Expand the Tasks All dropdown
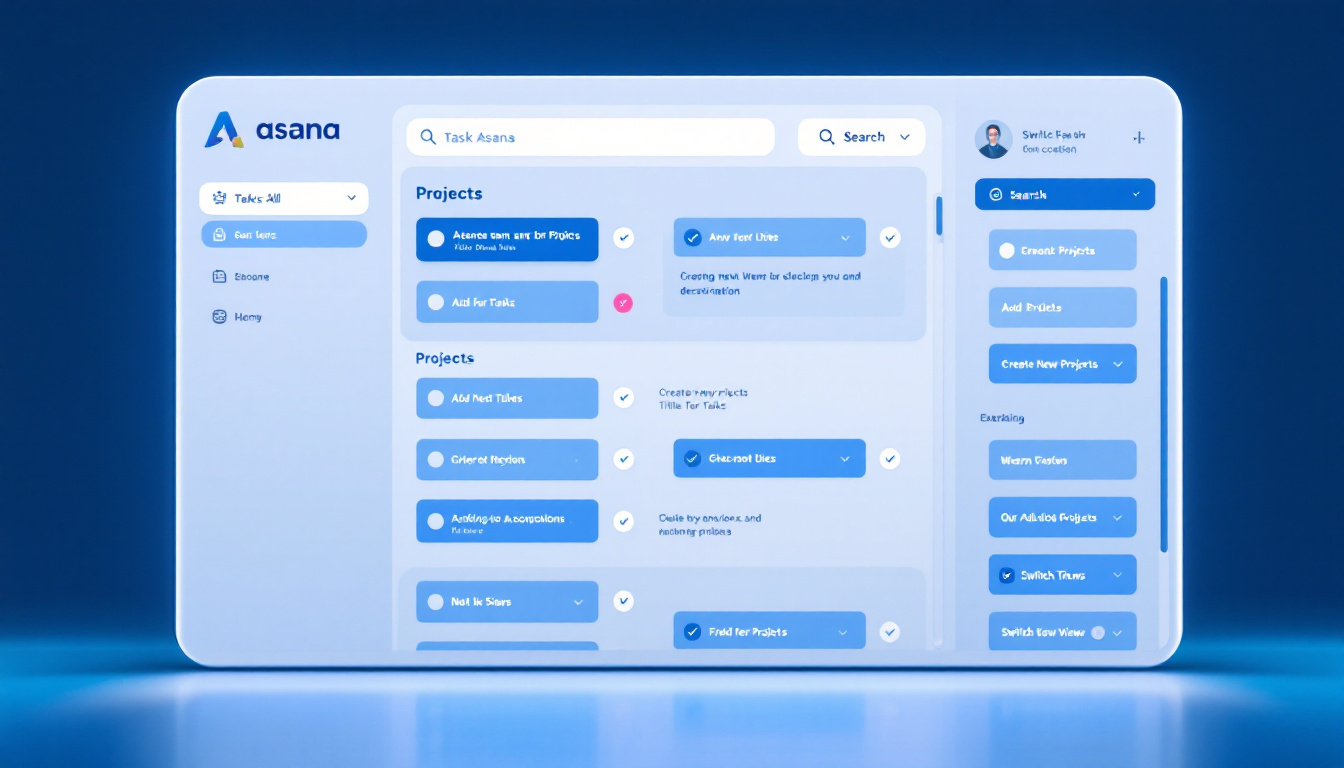The image size is (1344, 768). coord(352,198)
